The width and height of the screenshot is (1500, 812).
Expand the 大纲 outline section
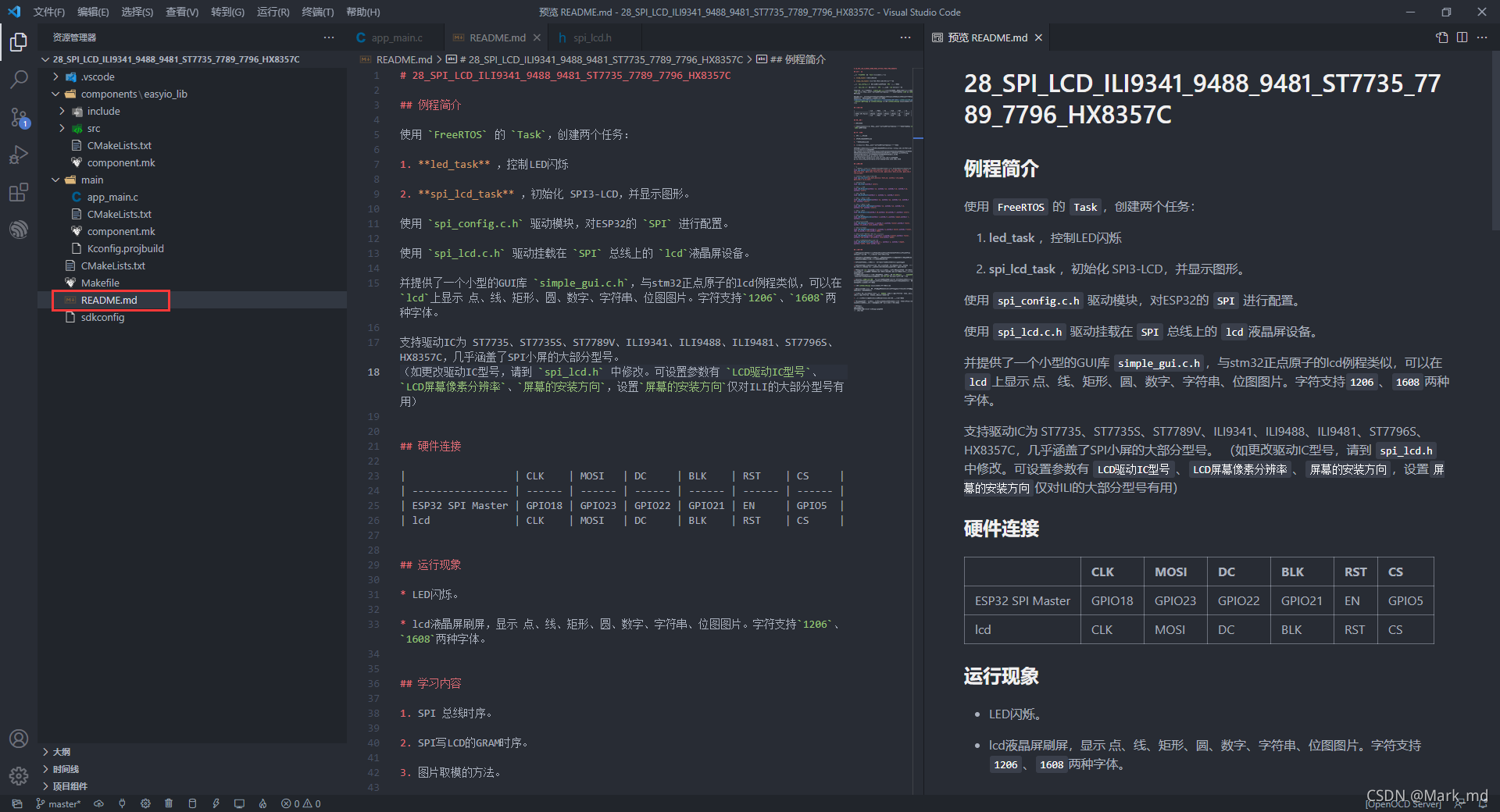[x=192, y=752]
